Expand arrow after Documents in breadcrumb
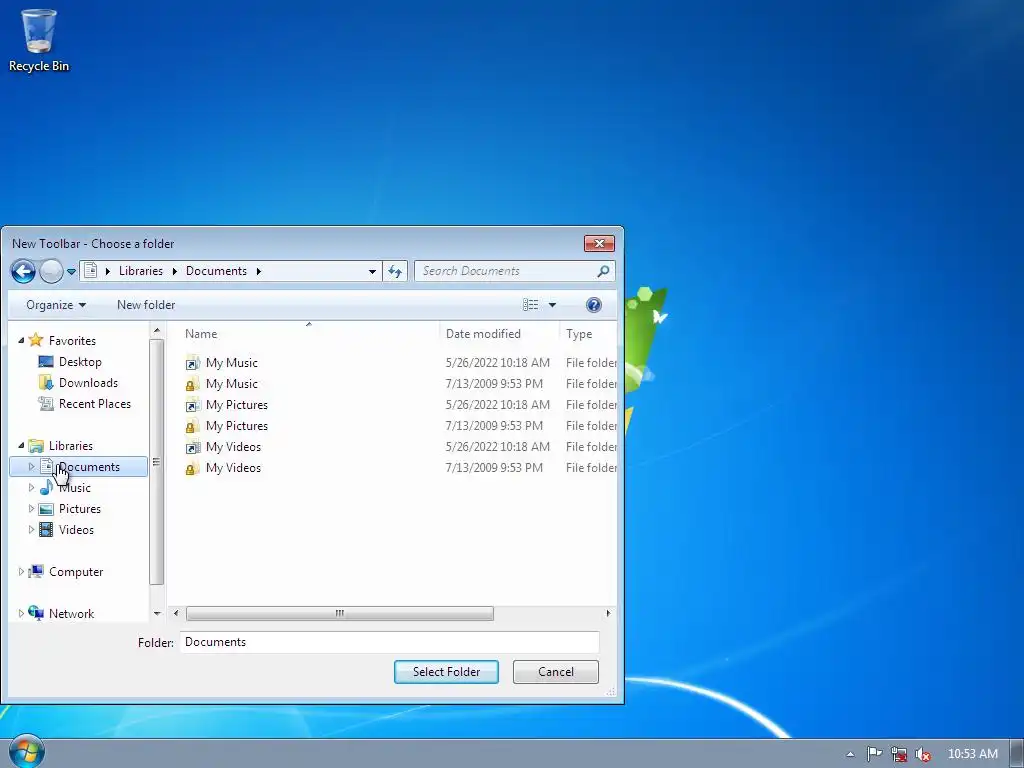Viewport: 1024px width, 768px height. (x=259, y=271)
